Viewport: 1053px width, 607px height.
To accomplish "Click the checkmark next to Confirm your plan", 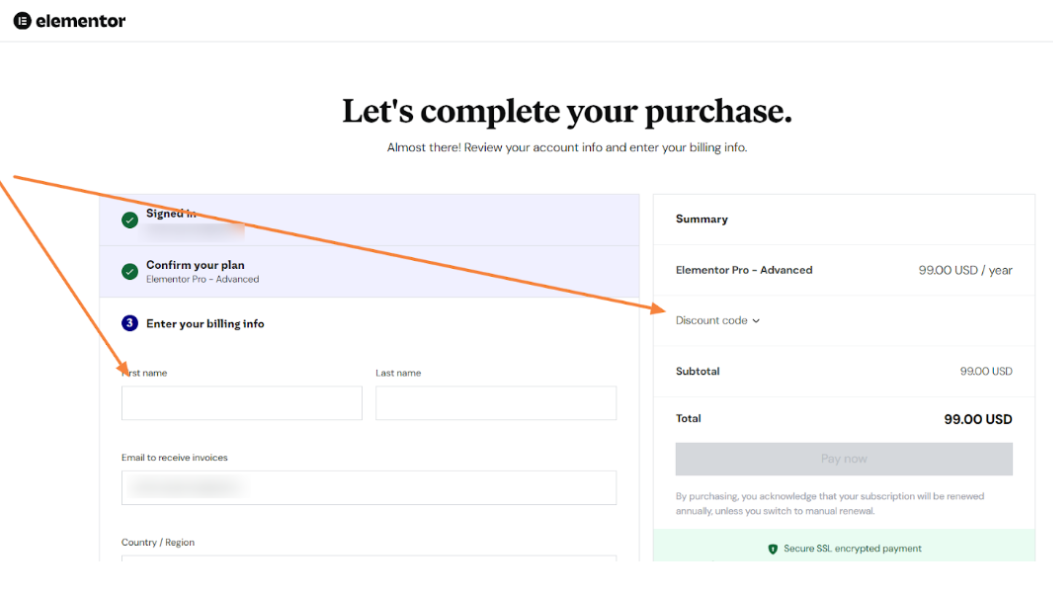I will coord(129,271).
